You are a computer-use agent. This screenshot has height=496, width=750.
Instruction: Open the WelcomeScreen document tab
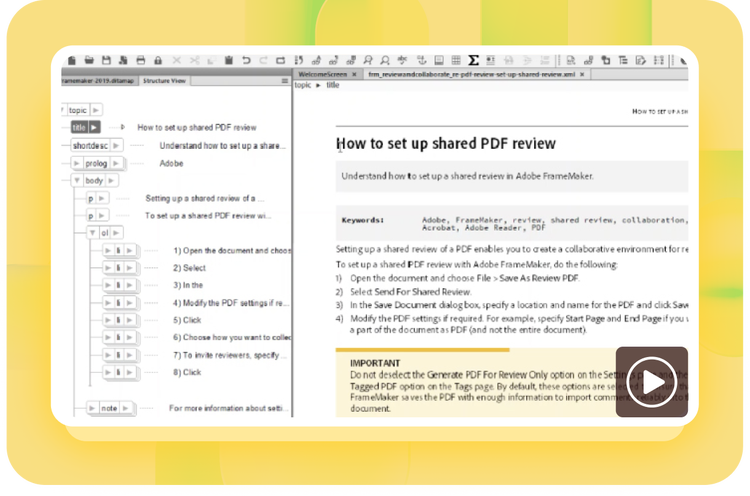[322, 75]
